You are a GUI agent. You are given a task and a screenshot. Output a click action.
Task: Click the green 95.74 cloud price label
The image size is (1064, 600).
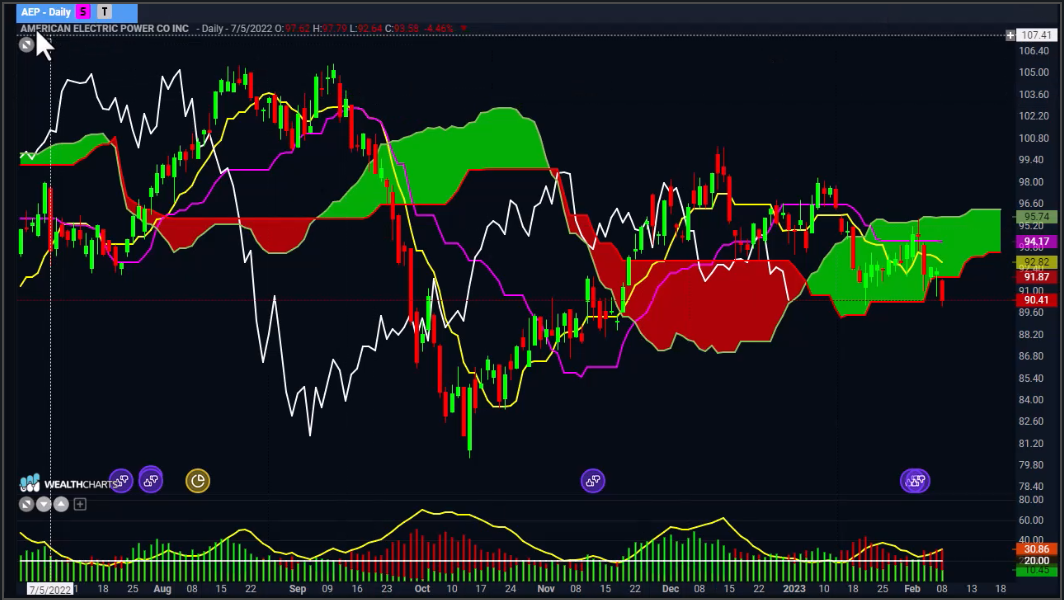1036,217
